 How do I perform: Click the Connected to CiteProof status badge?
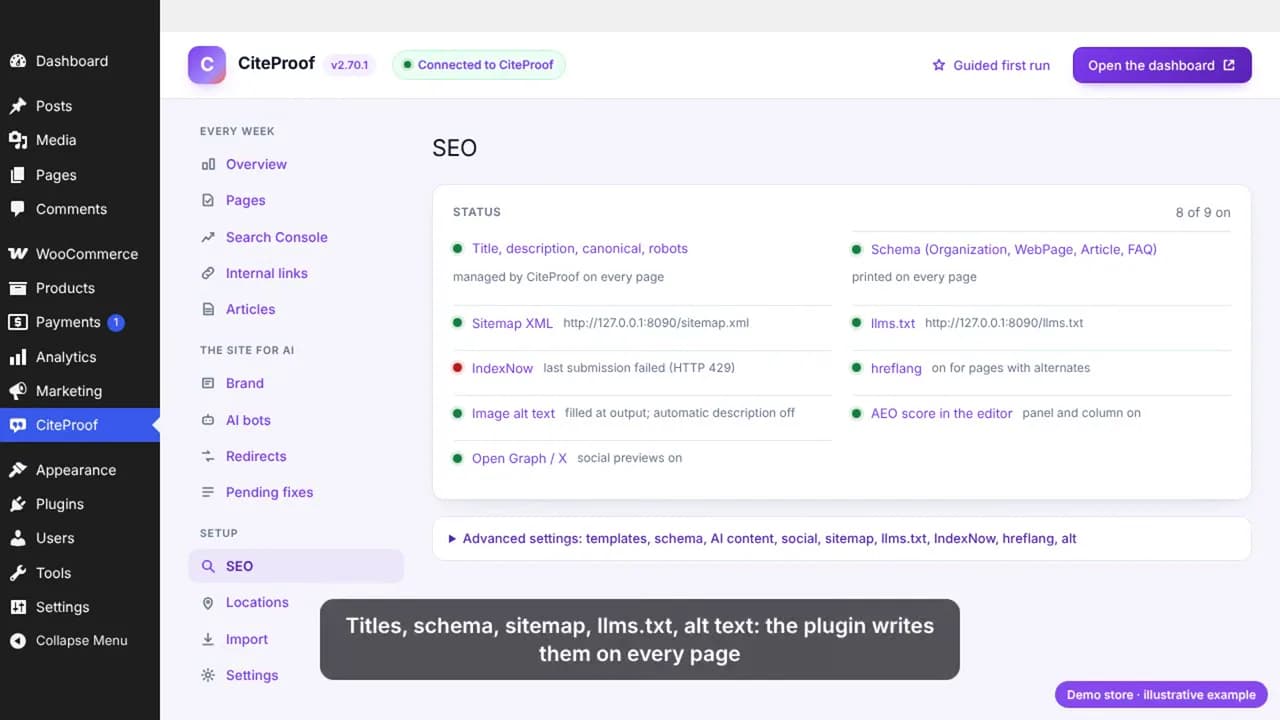(479, 65)
